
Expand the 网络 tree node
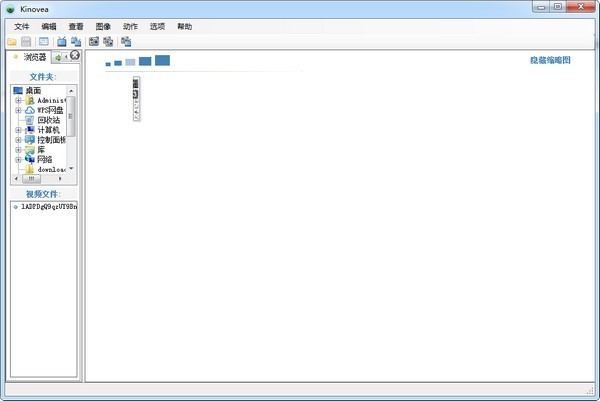(18, 160)
